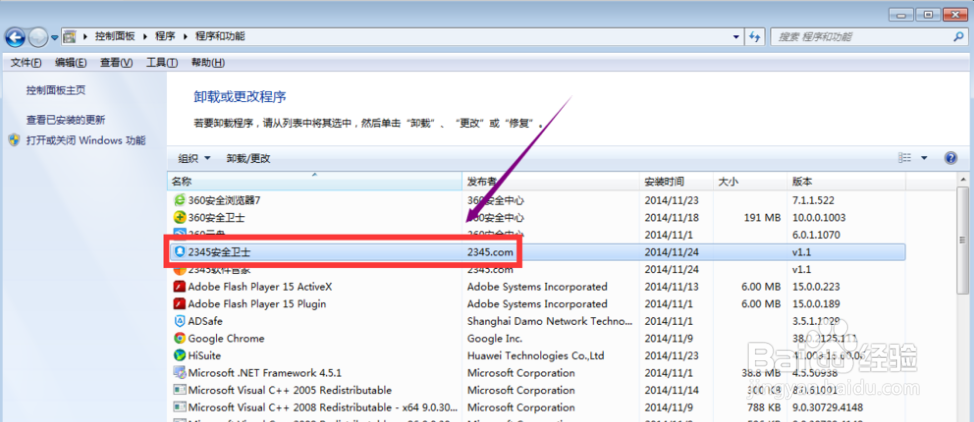Select Microsoft .NET Framework 4.5.1 name
This screenshot has height=422, width=974.
point(265,373)
